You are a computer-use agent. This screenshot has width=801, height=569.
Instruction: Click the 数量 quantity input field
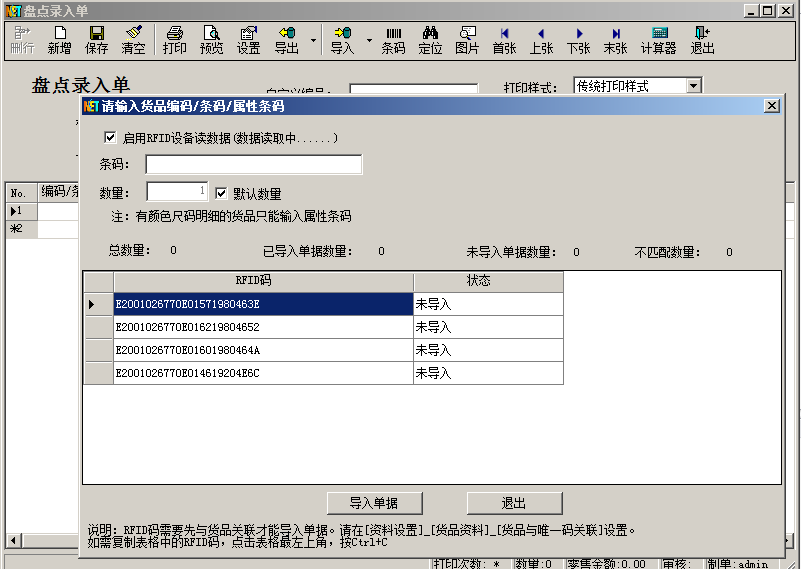click(177, 192)
